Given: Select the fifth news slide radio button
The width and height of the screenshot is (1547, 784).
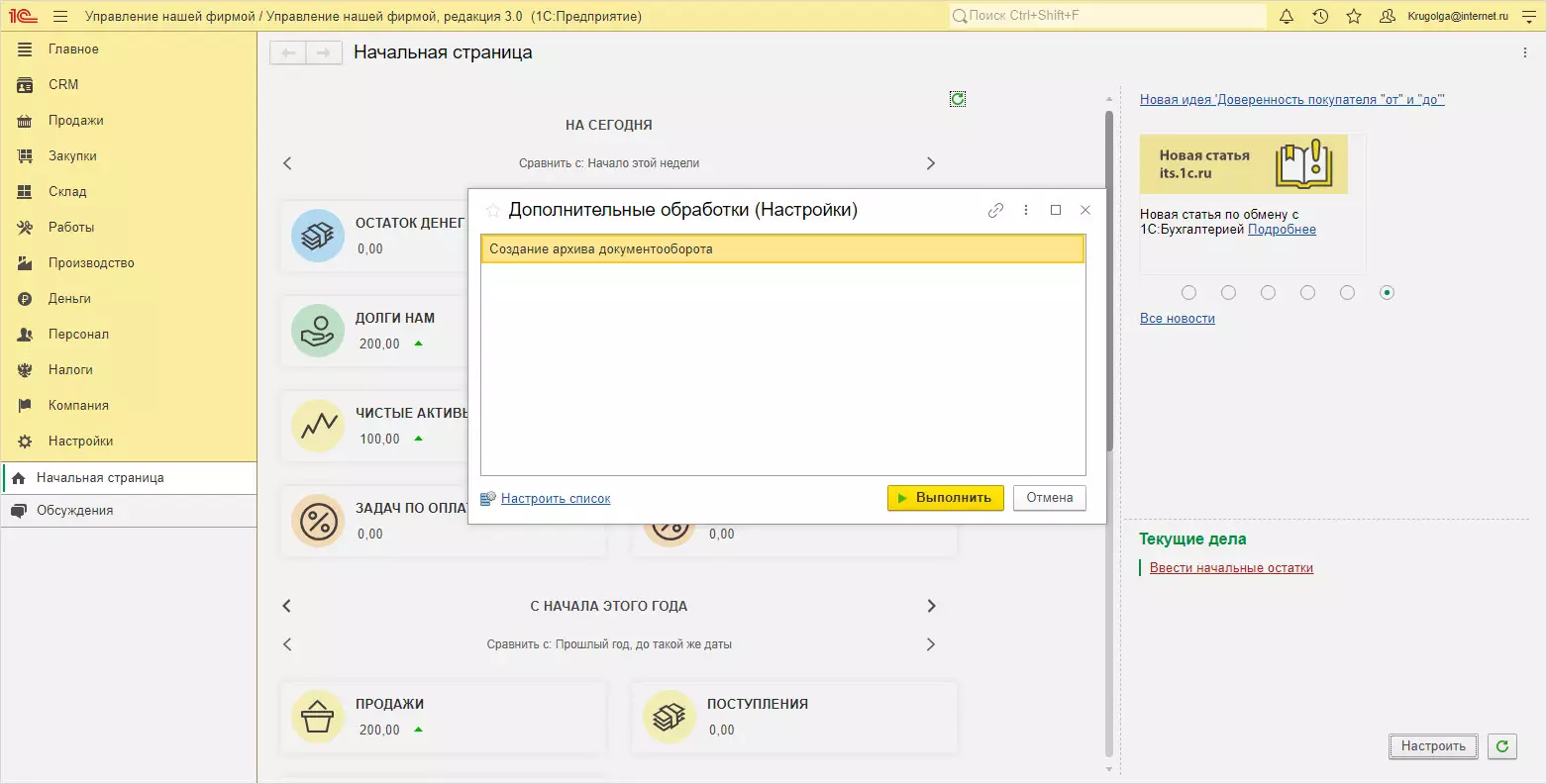Looking at the screenshot, I should 1347,292.
